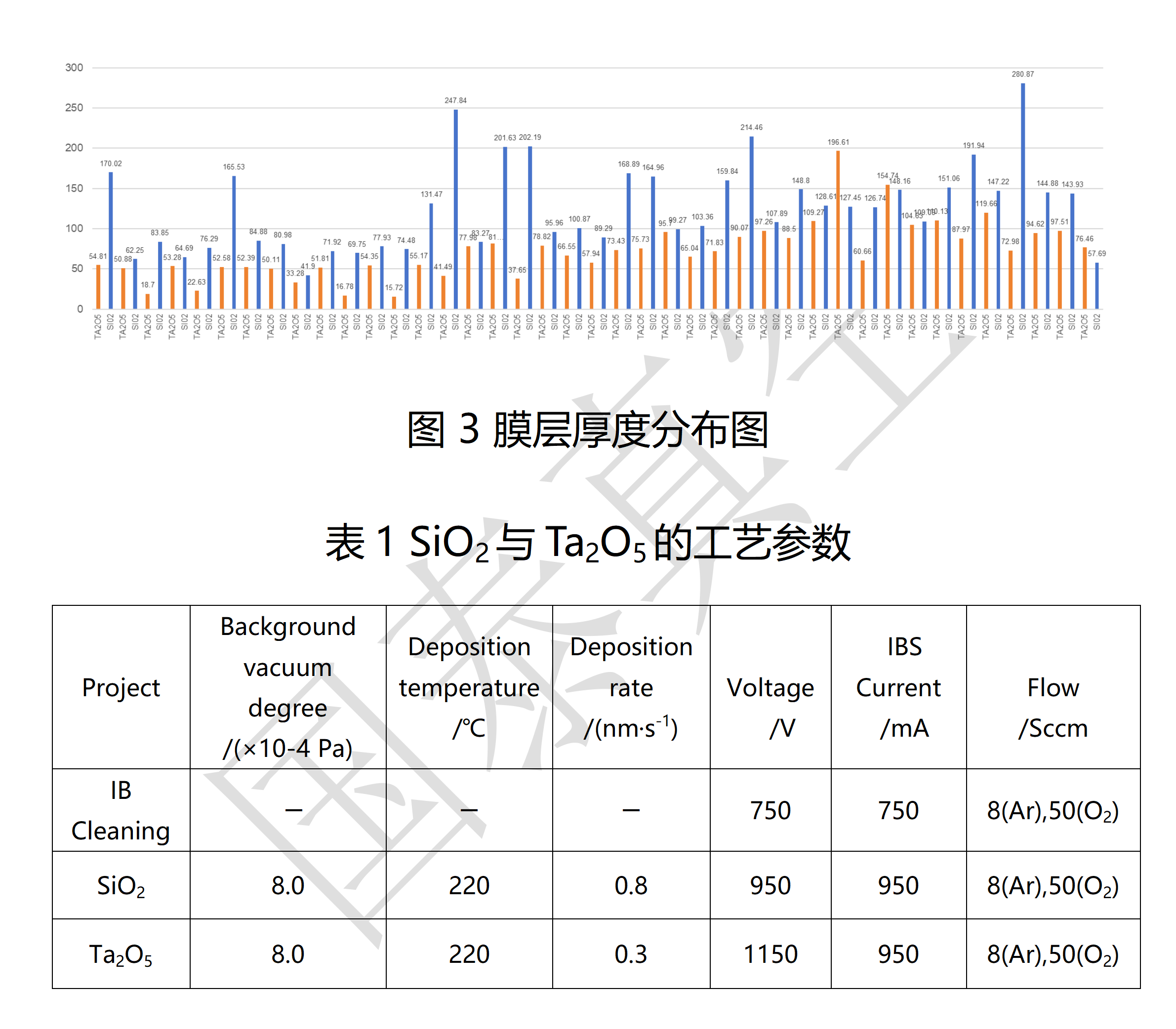Click the 0.3 deposition rate cell
This screenshot has width=1176, height=1029.
[631, 954]
